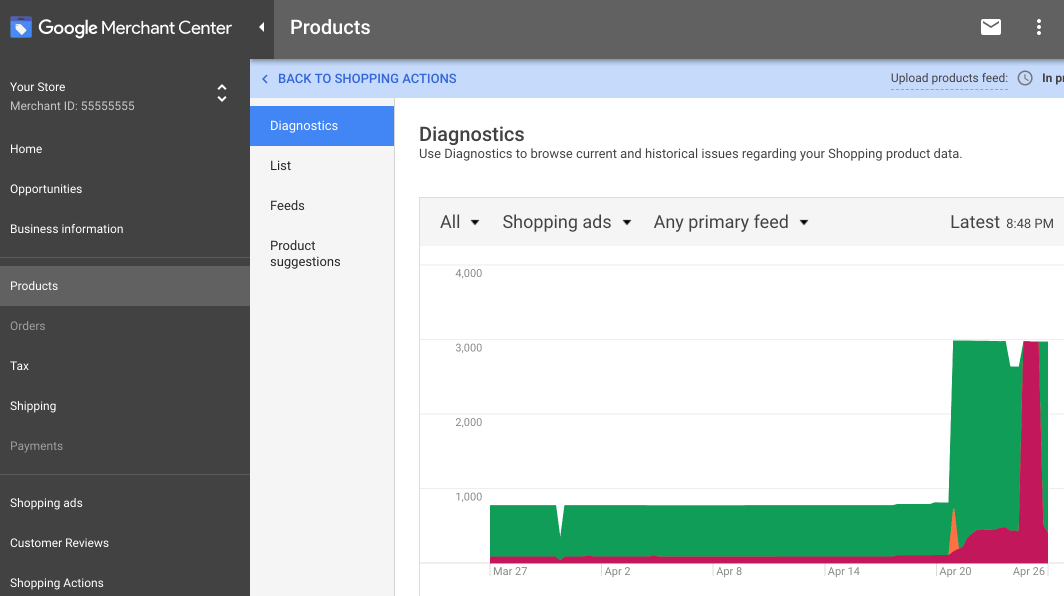Click the back chevron before Back To Shopping Actions

tap(265, 78)
